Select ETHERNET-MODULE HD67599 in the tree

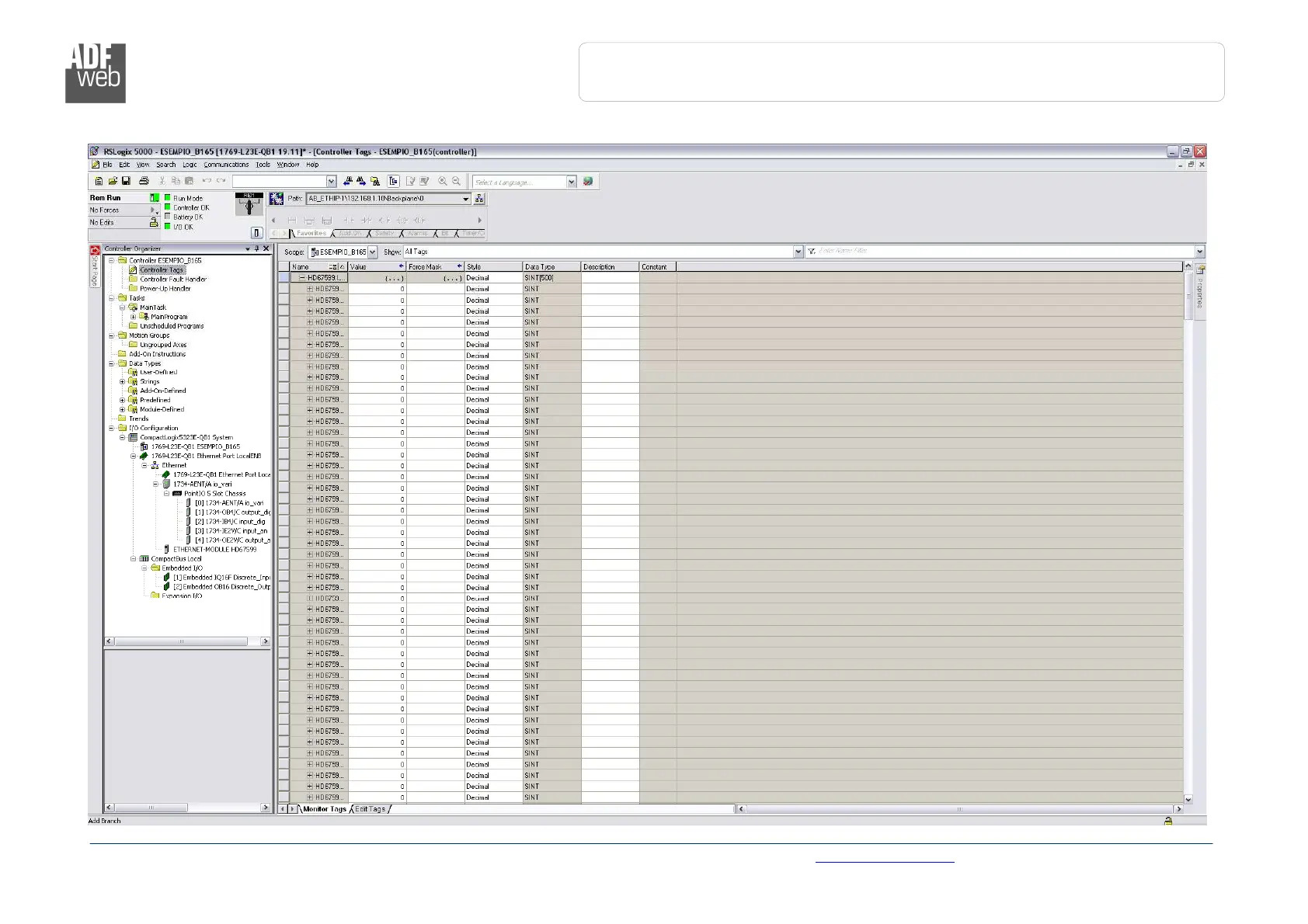pyautogui.click(x=214, y=550)
